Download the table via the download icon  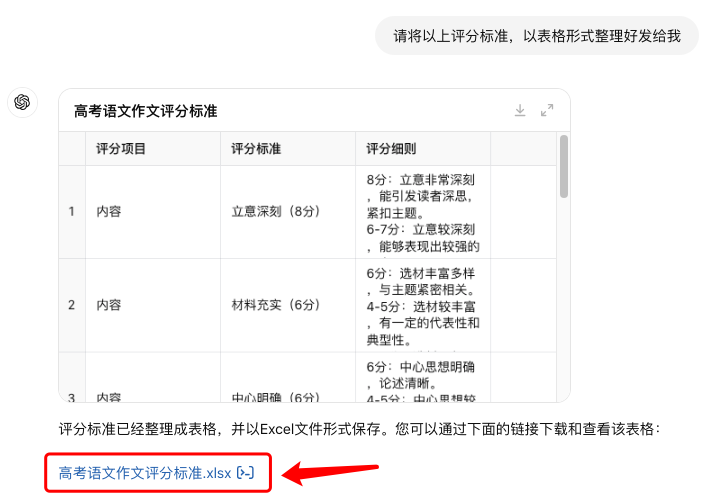520,110
